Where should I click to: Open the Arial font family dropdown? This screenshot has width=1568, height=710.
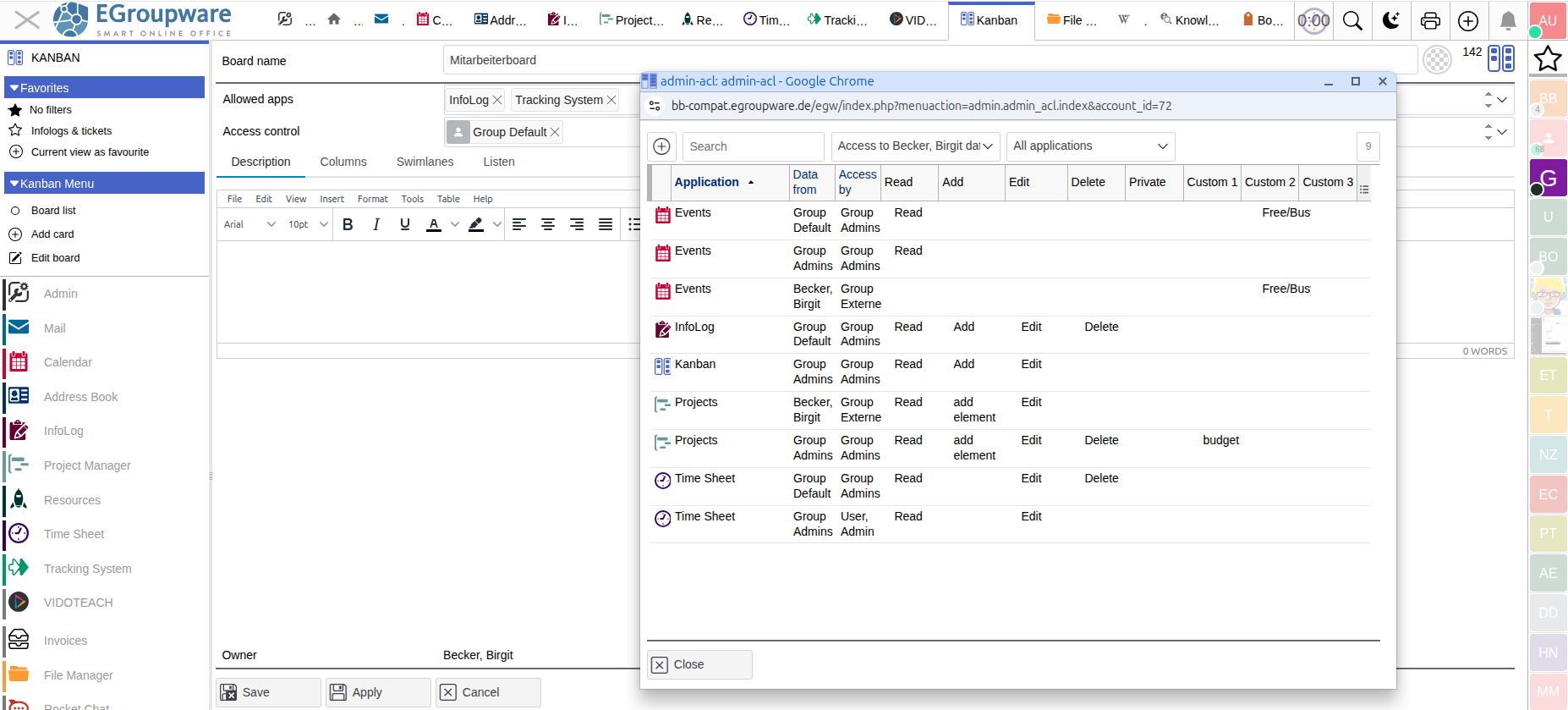249,224
